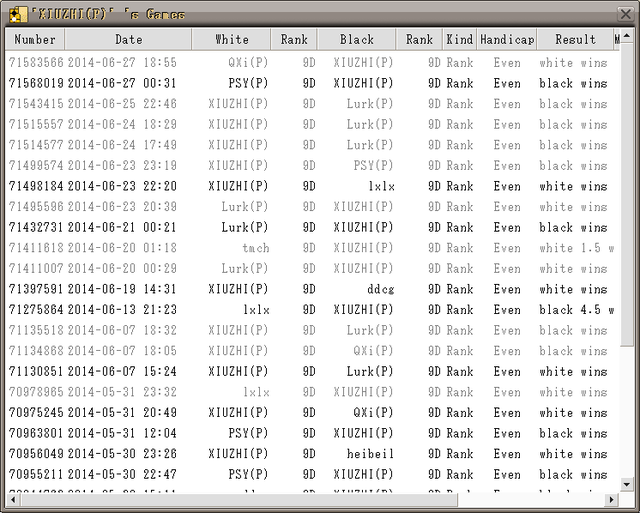
Task: Click the Kind column header
Action: pyautogui.click(x=460, y=40)
